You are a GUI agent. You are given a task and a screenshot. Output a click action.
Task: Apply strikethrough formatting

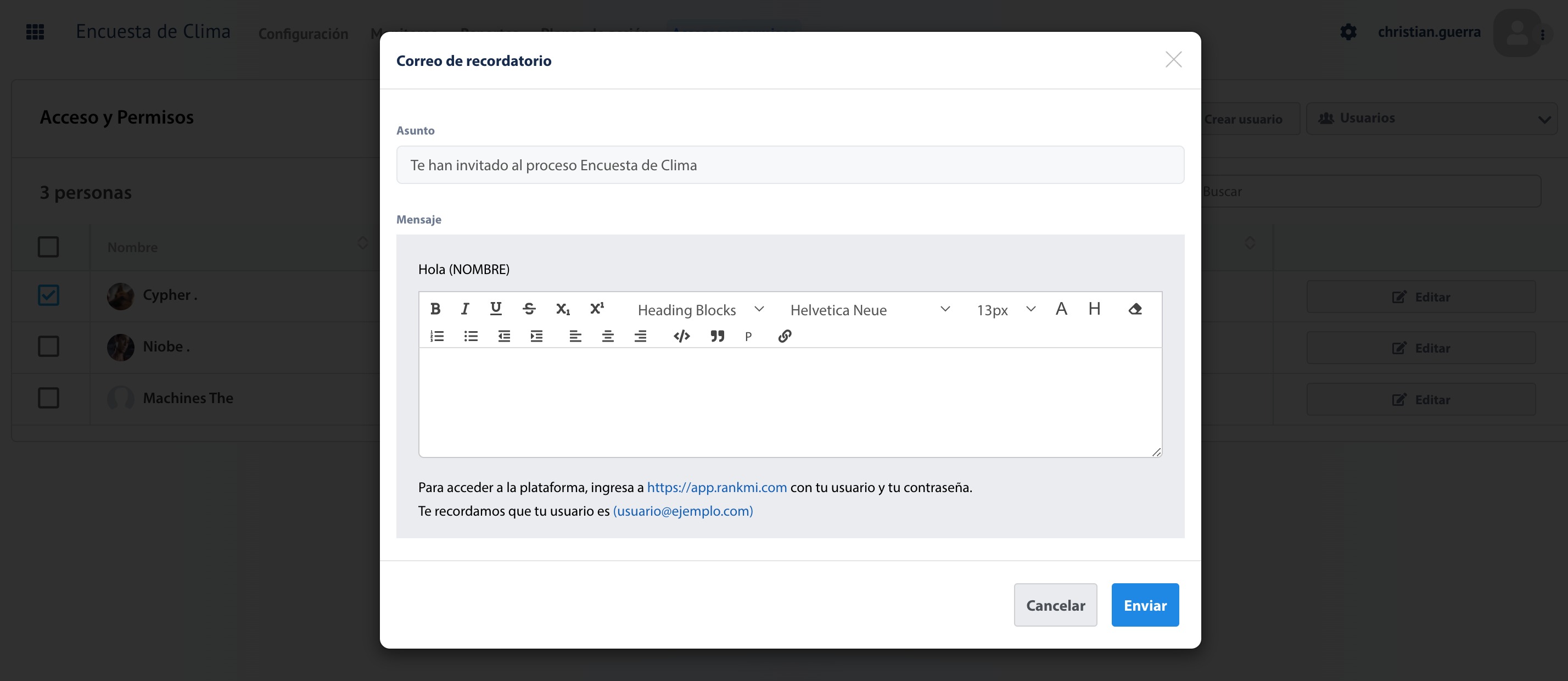point(529,309)
